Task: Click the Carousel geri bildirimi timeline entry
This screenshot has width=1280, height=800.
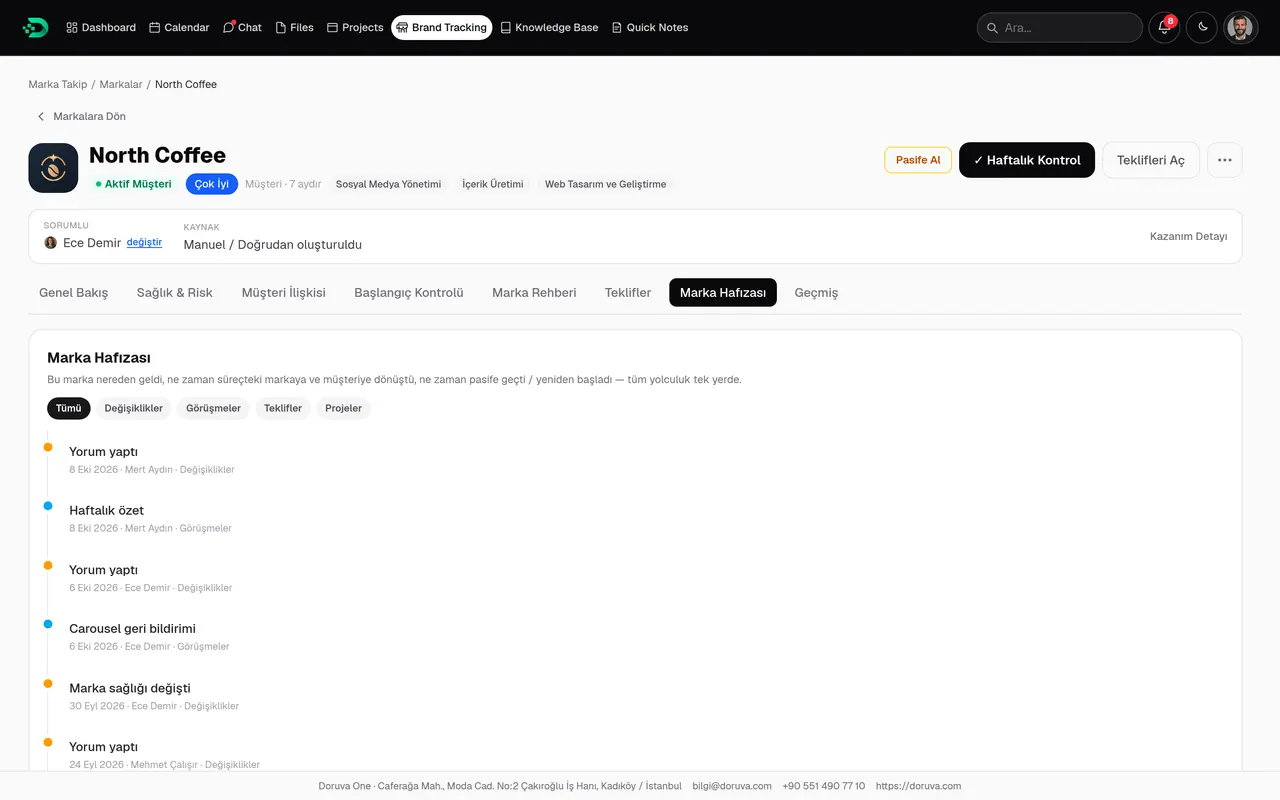Action: point(133,629)
